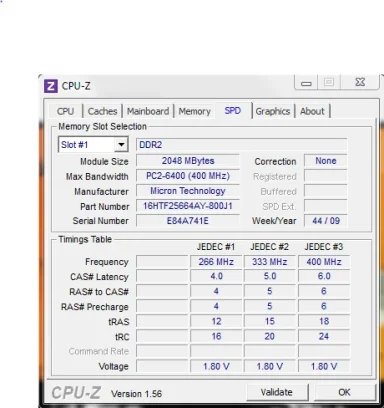Open the Caches tab
Image resolution: width=384 pixels, height=408 pixels.
[103, 111]
